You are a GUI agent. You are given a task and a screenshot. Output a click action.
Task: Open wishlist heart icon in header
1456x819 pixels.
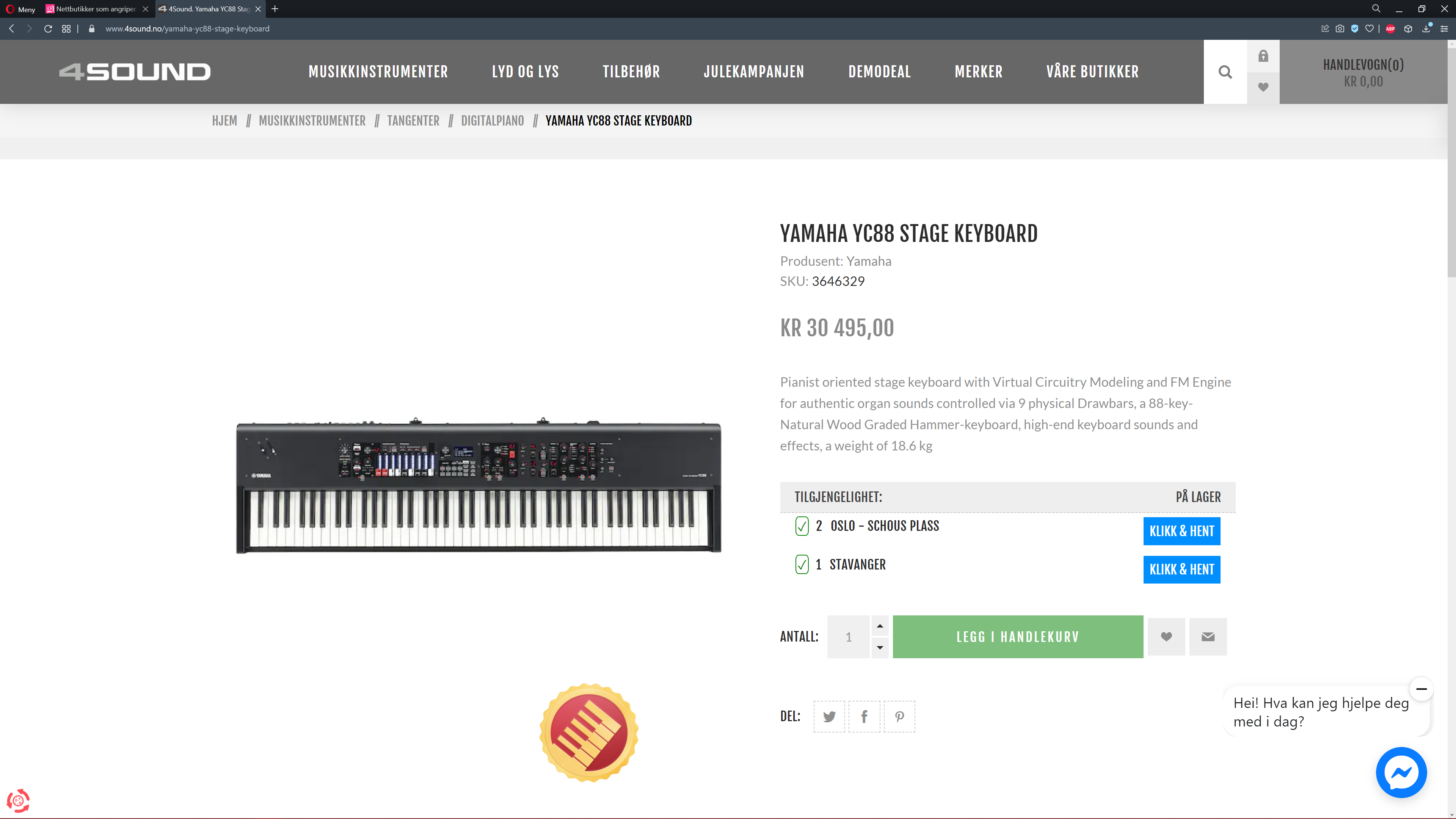pos(1263,88)
